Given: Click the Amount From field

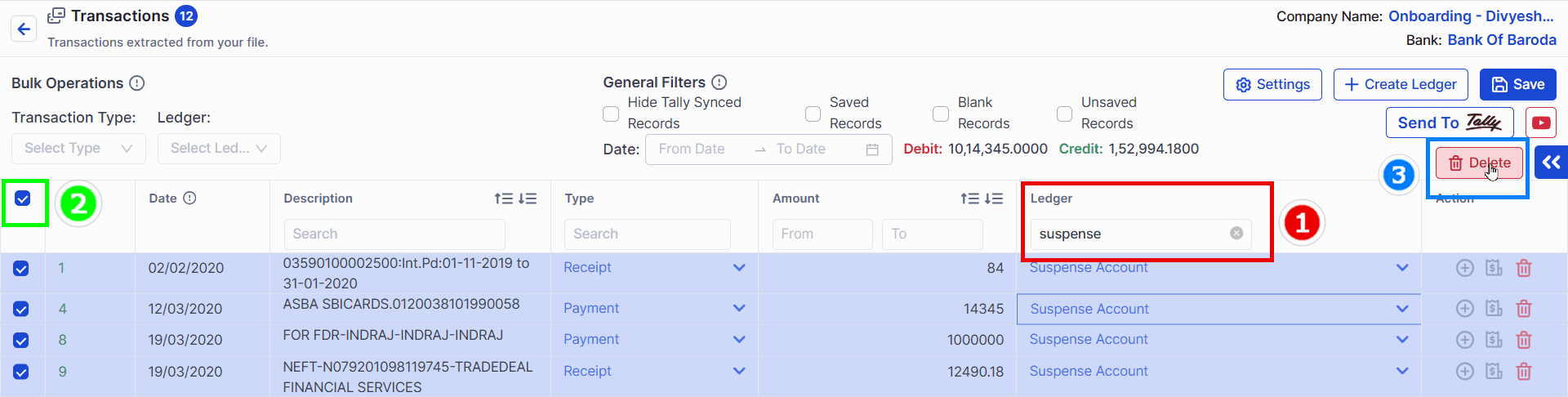Looking at the screenshot, I should (x=822, y=234).
